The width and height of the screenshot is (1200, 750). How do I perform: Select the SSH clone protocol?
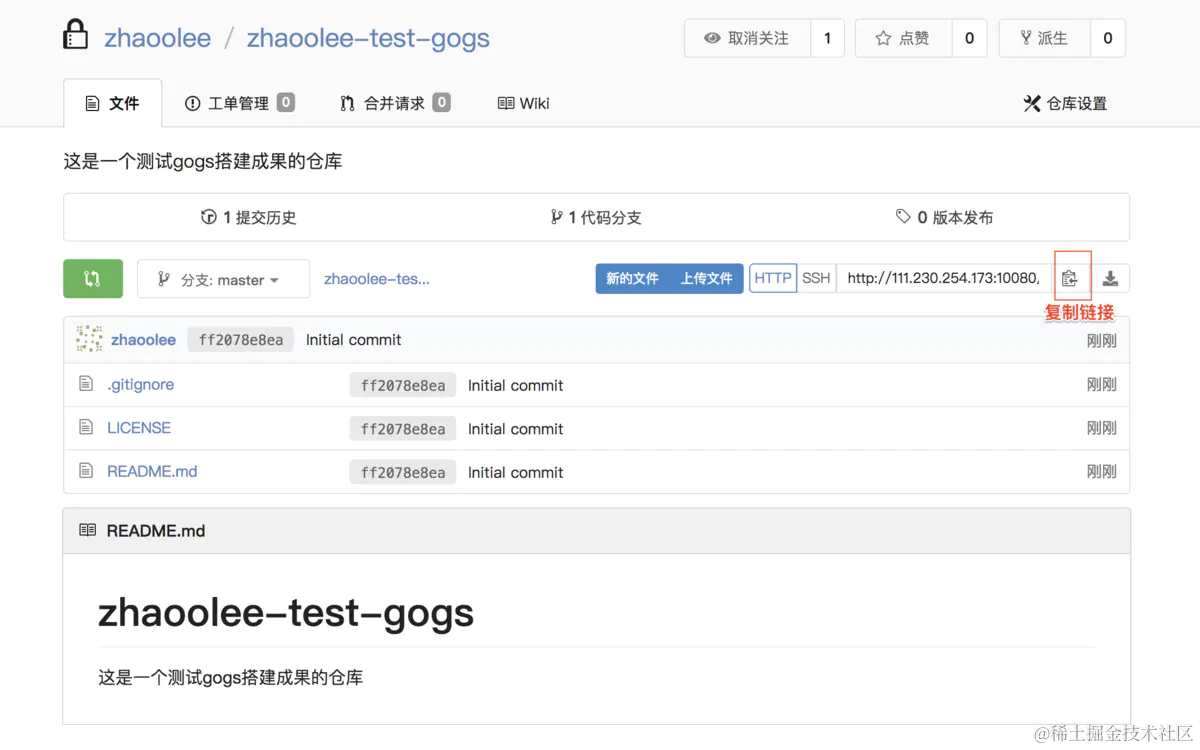(x=816, y=279)
